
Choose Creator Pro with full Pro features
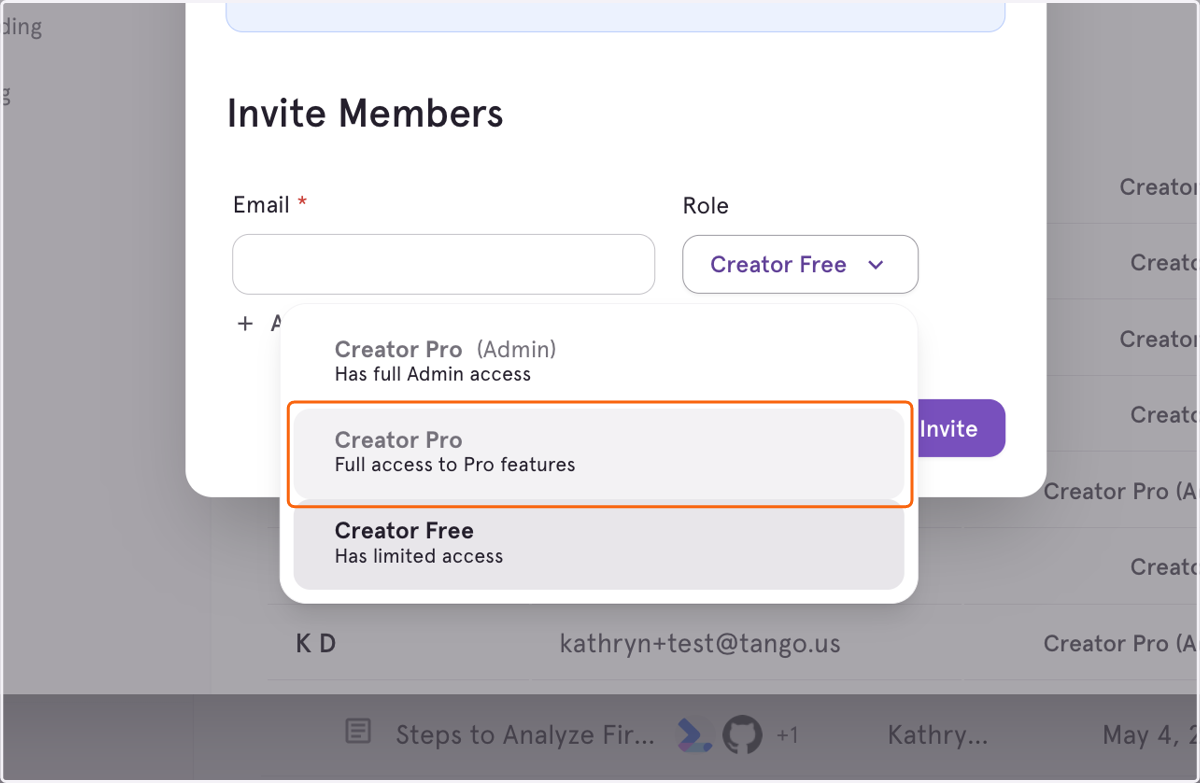[x=598, y=452]
